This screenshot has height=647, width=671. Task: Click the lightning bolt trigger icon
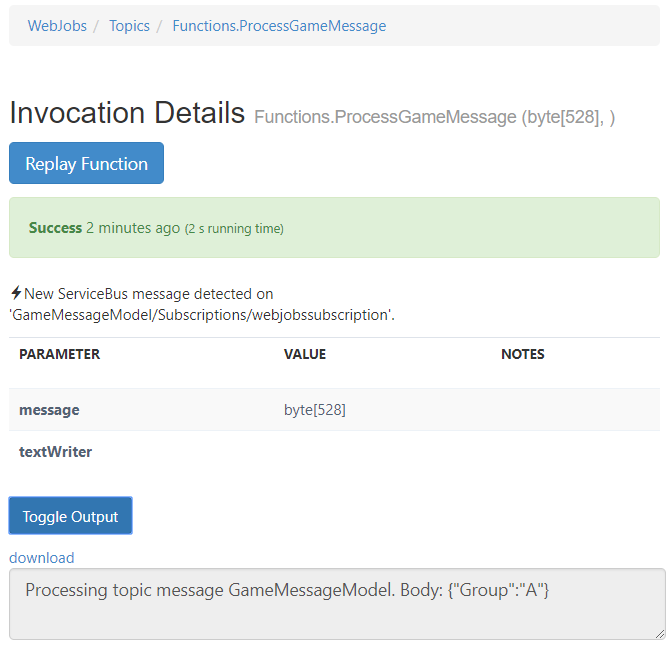(x=16, y=293)
